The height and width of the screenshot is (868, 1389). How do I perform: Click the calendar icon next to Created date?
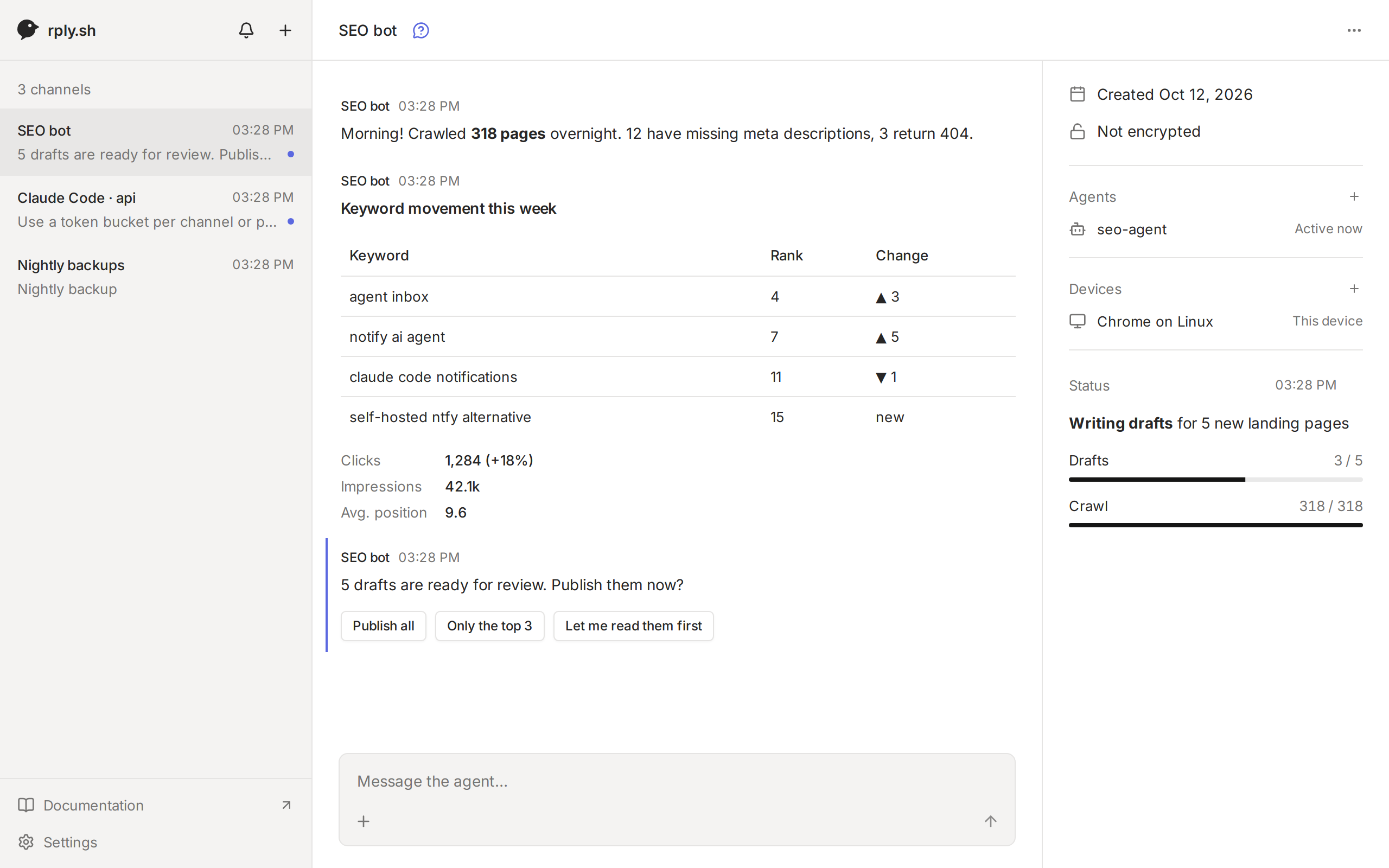(x=1078, y=94)
